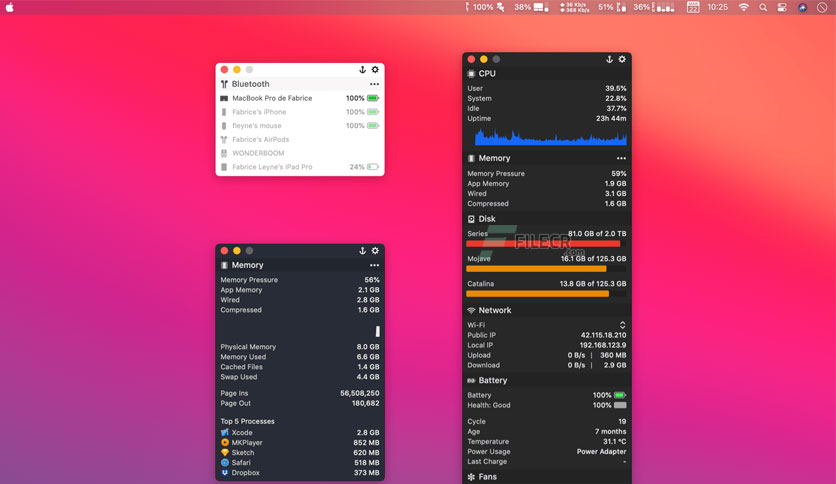Click the fan icon in menu bar

(x=501, y=7)
